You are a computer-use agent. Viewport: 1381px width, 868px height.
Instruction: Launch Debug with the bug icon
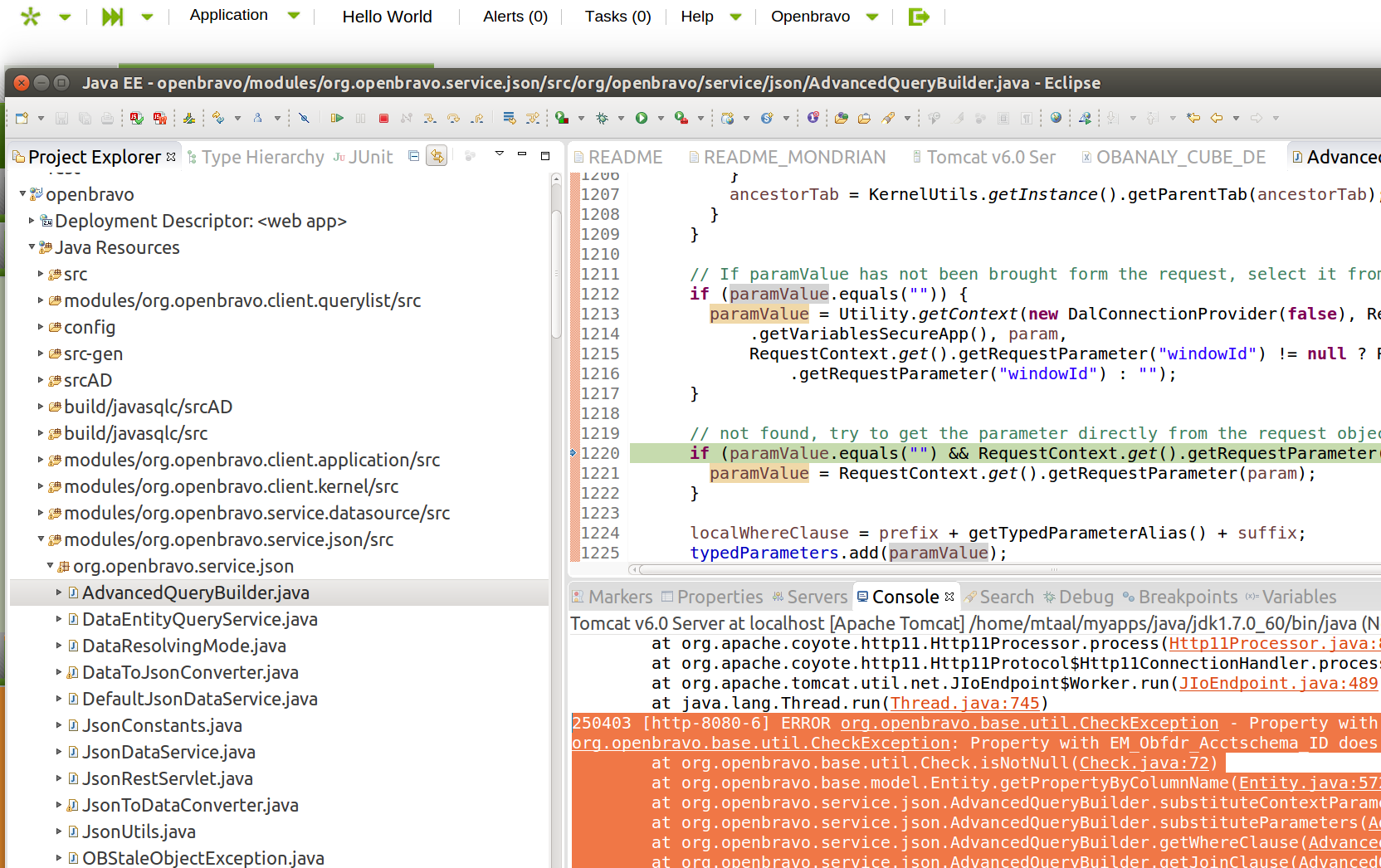[x=602, y=119]
